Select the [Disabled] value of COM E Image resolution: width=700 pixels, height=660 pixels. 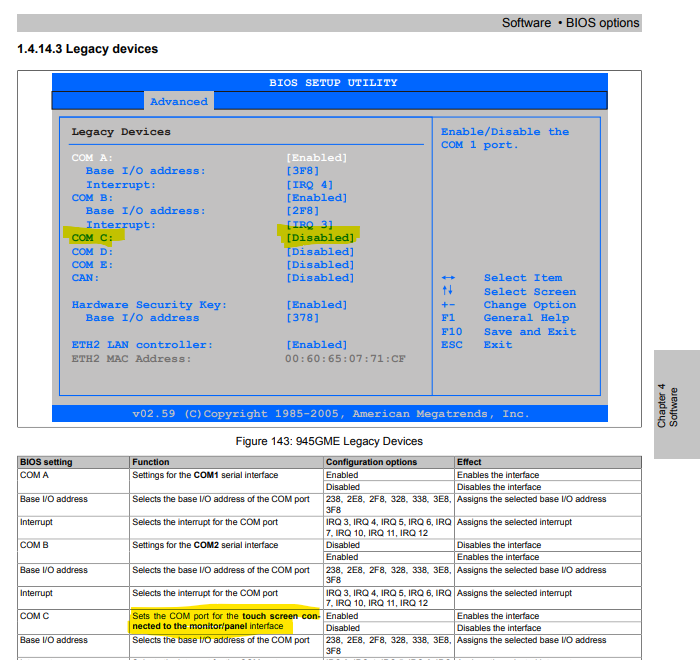point(320,265)
